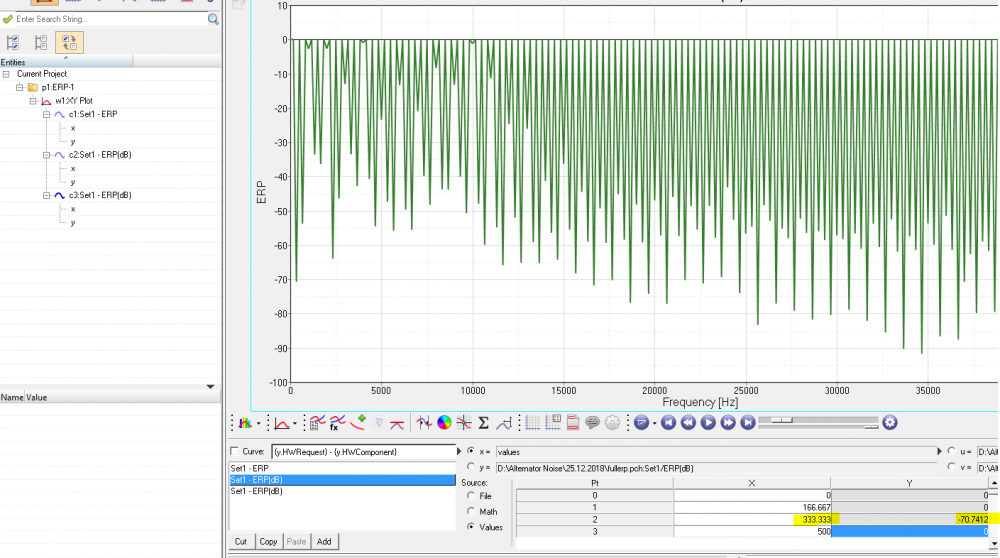Choose File as the data source
Viewport: 1000px width, 558px height.
point(471,496)
